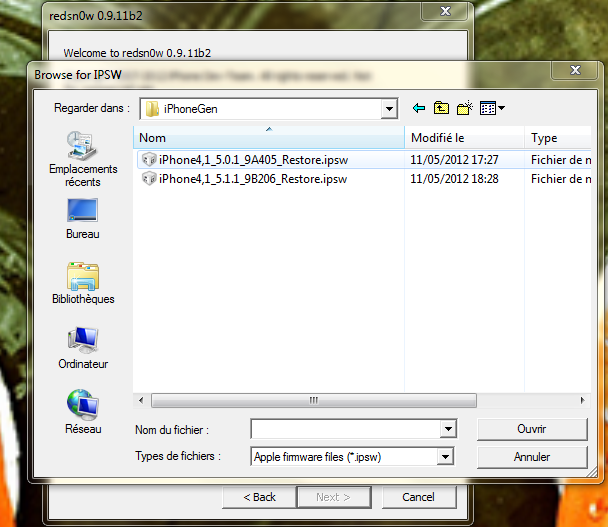This screenshot has height=527, width=608.
Task: Click the Annuler button
Action: pyautogui.click(x=532, y=457)
